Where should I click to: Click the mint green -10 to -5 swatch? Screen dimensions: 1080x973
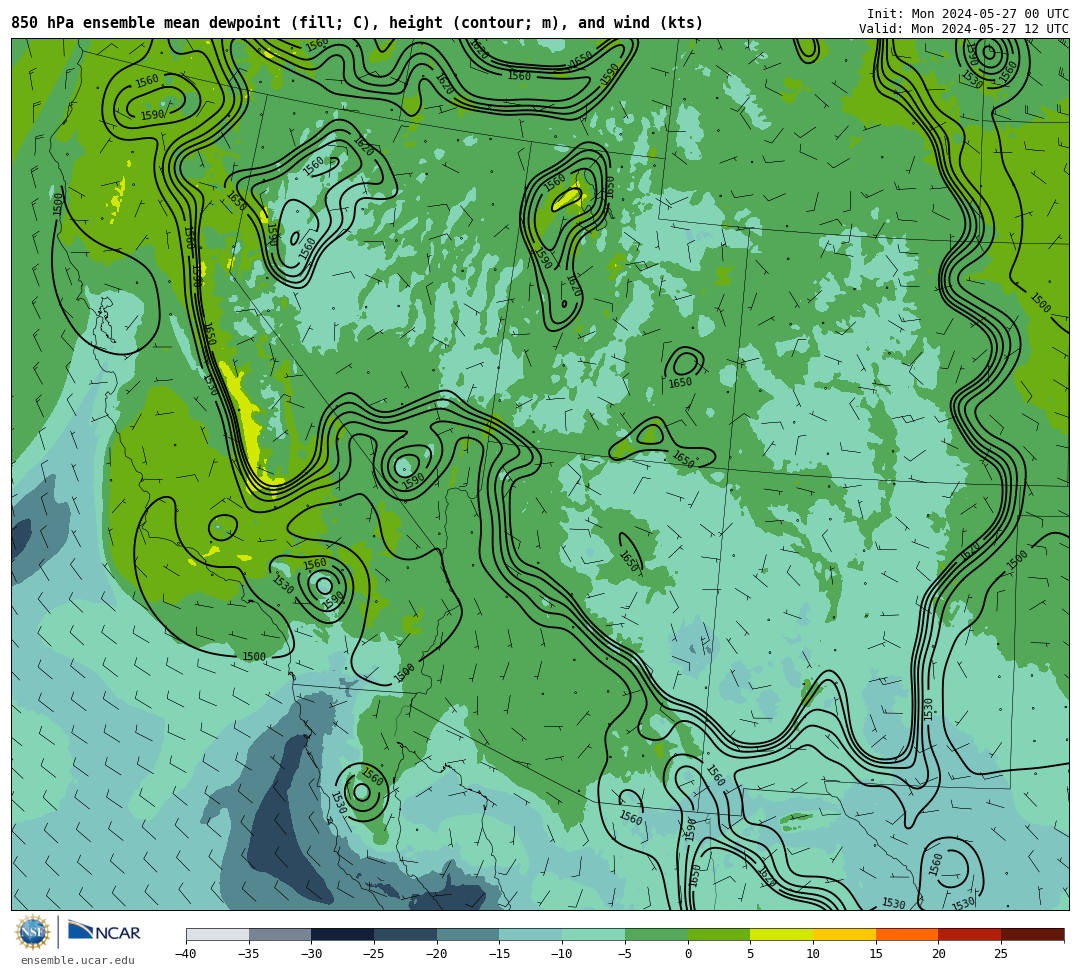point(594,934)
